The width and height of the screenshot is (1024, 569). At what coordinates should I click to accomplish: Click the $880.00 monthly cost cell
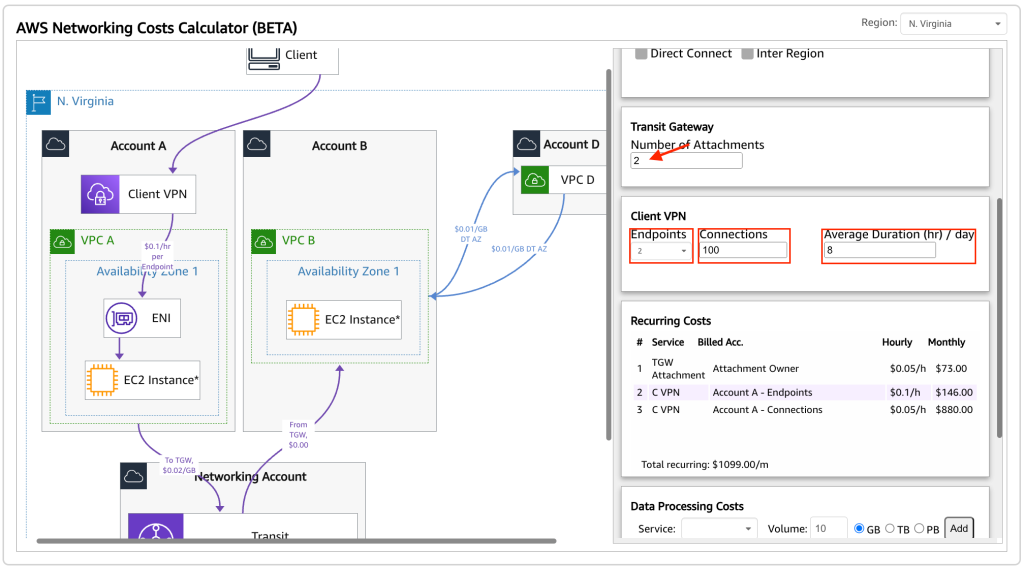pyautogui.click(x=954, y=410)
